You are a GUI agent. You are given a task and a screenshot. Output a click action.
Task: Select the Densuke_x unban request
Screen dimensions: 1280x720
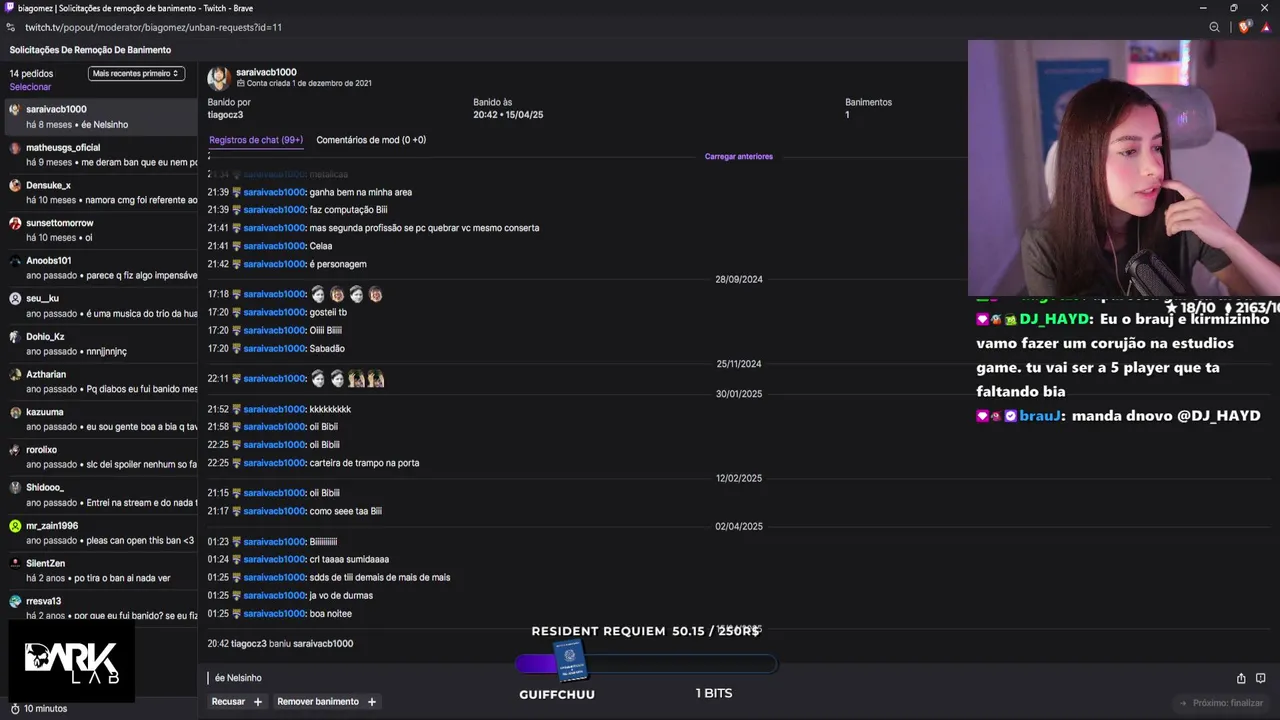[100, 192]
